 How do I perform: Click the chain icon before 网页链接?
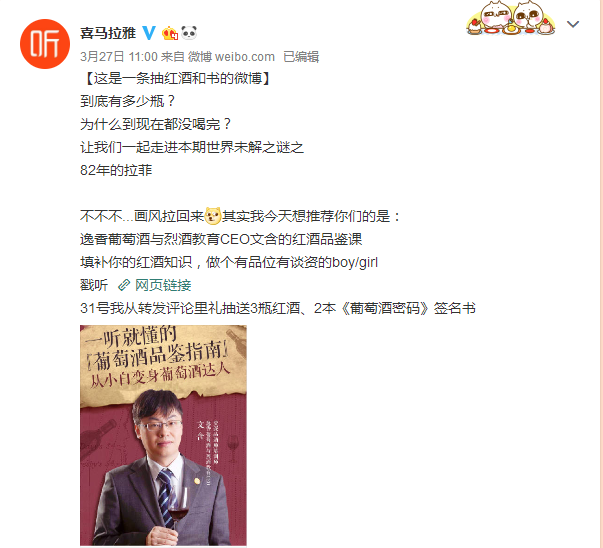(124, 285)
